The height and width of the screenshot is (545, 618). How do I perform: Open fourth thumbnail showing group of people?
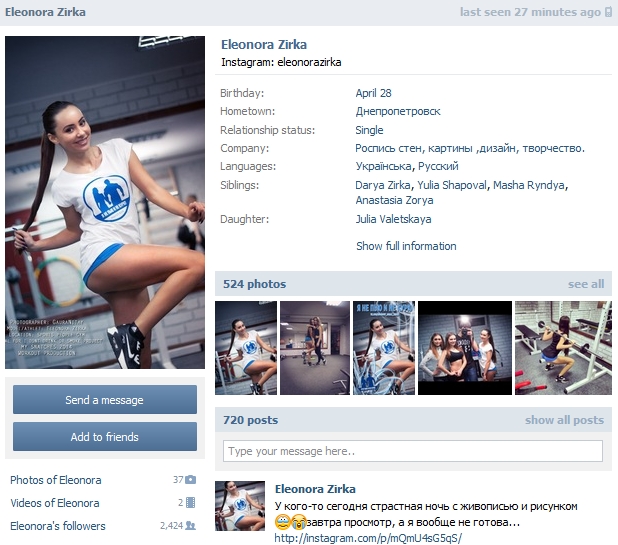[465, 348]
